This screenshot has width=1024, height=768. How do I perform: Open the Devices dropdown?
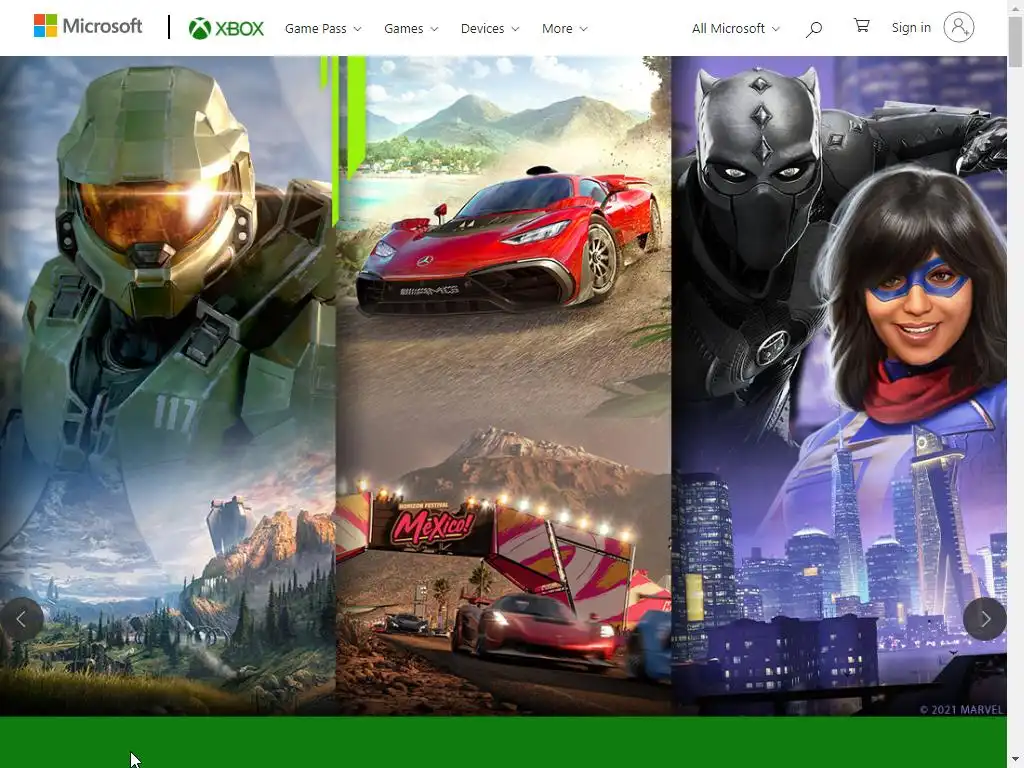490,29
